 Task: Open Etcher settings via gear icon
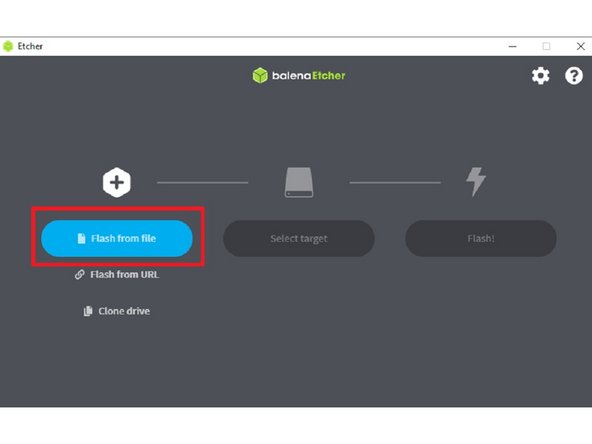coord(541,76)
